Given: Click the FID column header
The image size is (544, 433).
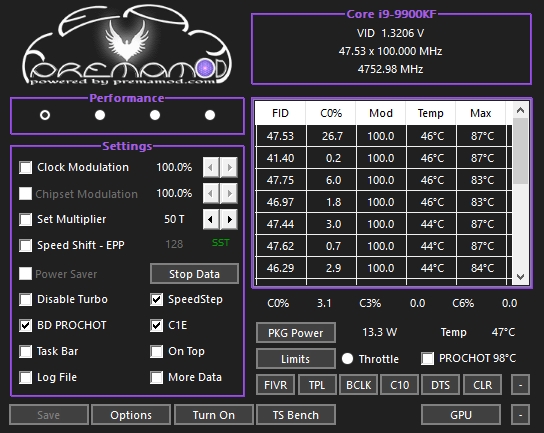Looking at the screenshot, I should 280,113.
